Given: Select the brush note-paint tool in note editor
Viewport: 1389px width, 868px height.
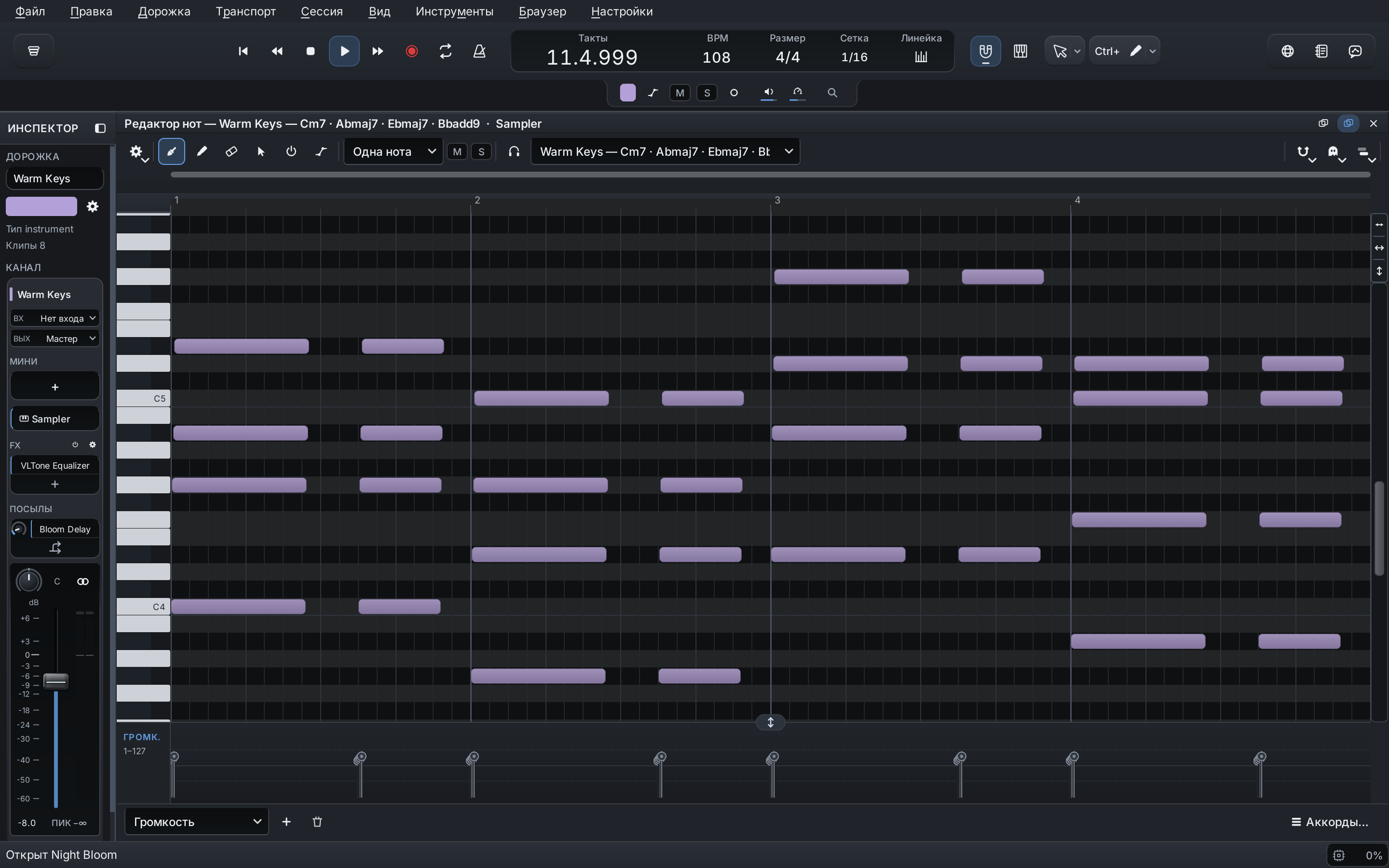Looking at the screenshot, I should tap(172, 151).
